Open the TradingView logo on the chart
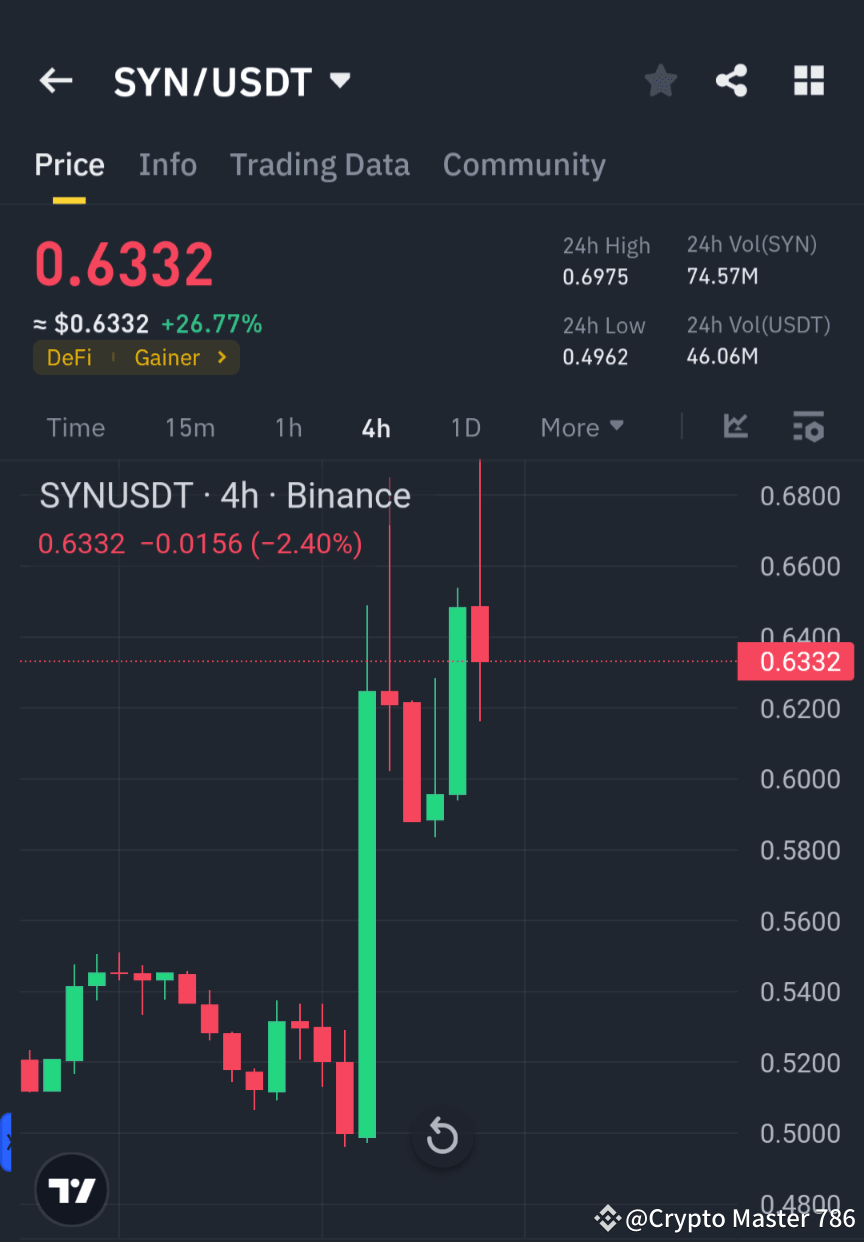The width and height of the screenshot is (864, 1242). point(70,1189)
